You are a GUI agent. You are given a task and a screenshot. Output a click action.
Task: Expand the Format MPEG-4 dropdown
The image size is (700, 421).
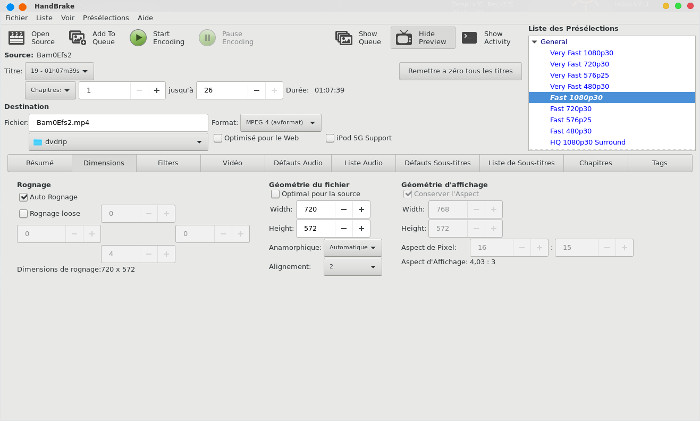pyautogui.click(x=280, y=122)
